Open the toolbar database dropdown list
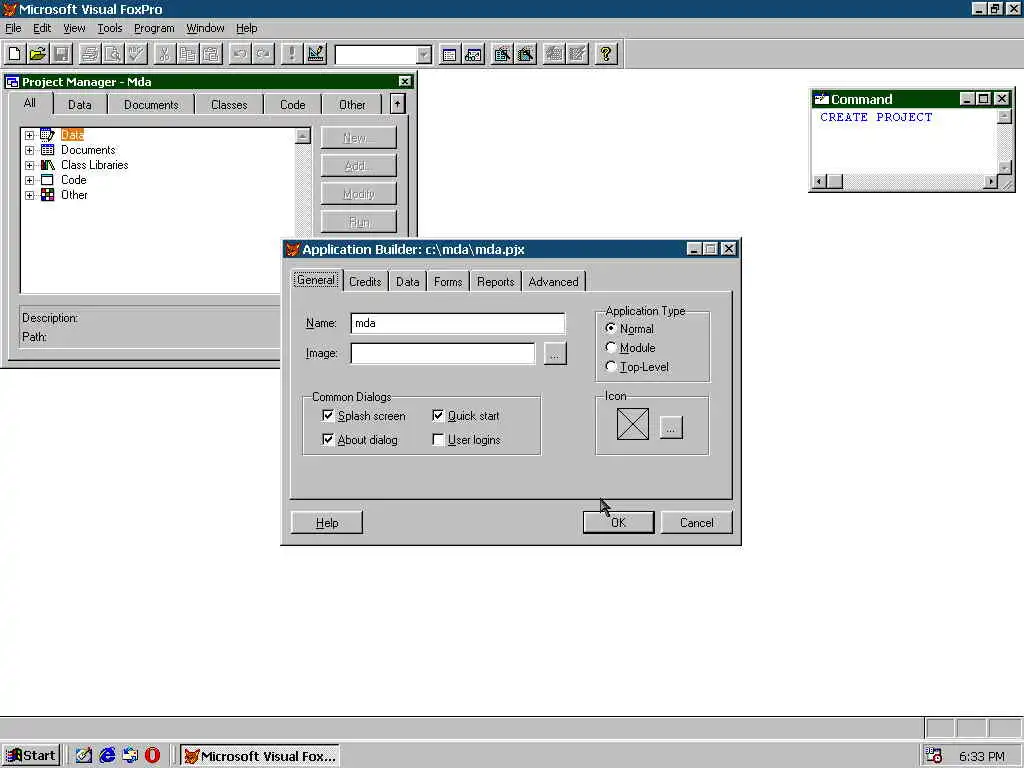 click(423, 55)
